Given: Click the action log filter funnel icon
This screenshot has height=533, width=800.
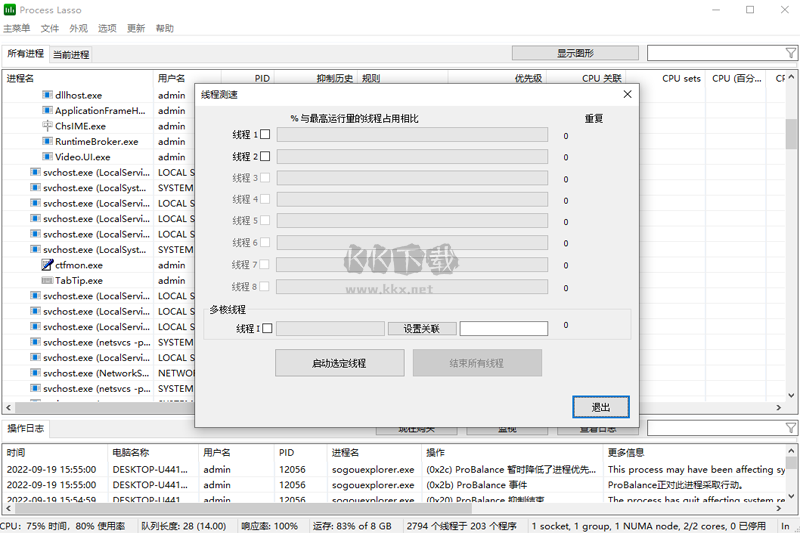Looking at the screenshot, I should [790, 428].
